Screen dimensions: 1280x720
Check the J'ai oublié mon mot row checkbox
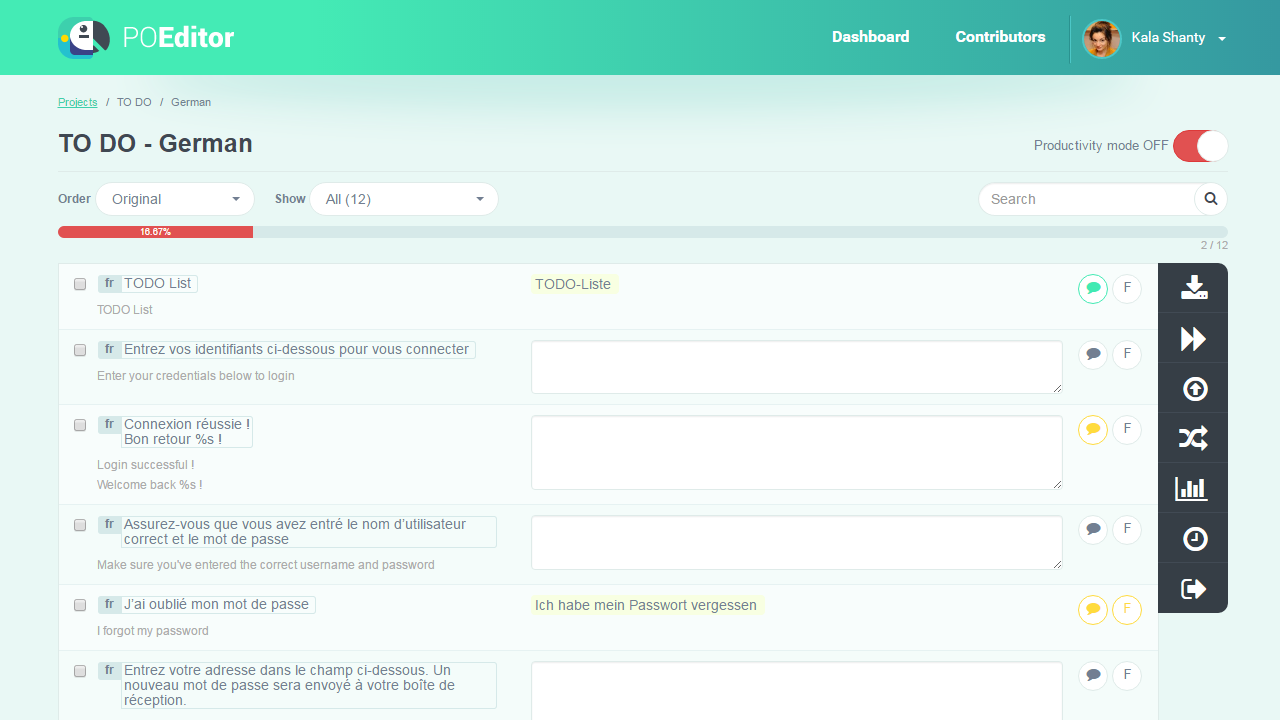click(80, 605)
